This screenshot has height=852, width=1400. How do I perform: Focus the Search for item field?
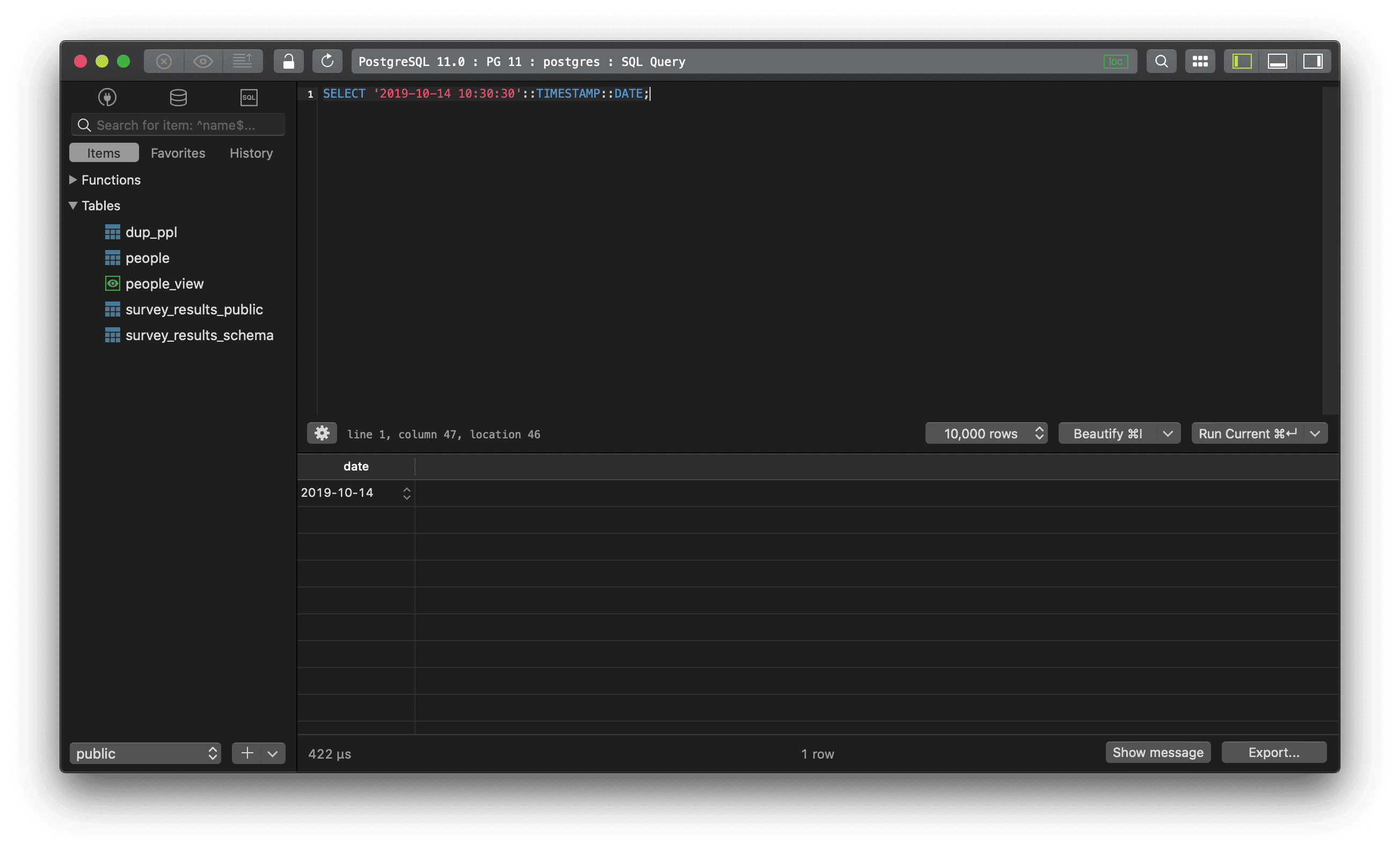tap(178, 125)
